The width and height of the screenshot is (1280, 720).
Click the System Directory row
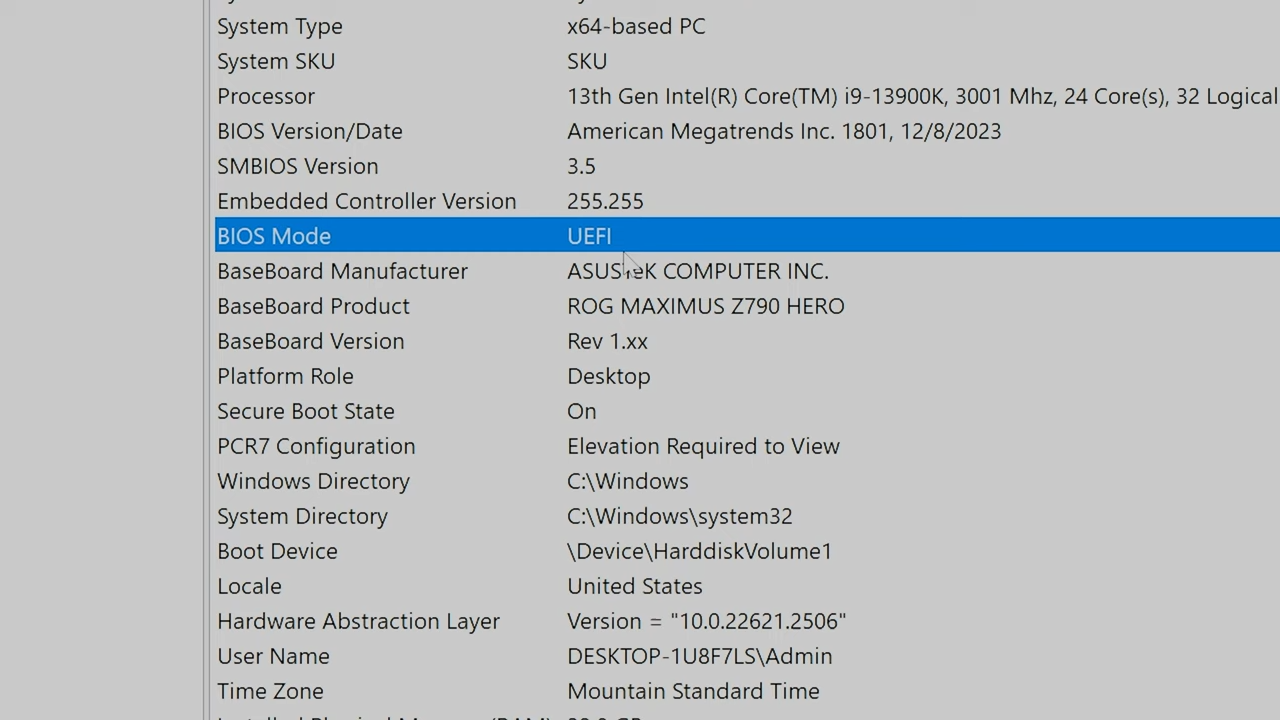pos(400,516)
